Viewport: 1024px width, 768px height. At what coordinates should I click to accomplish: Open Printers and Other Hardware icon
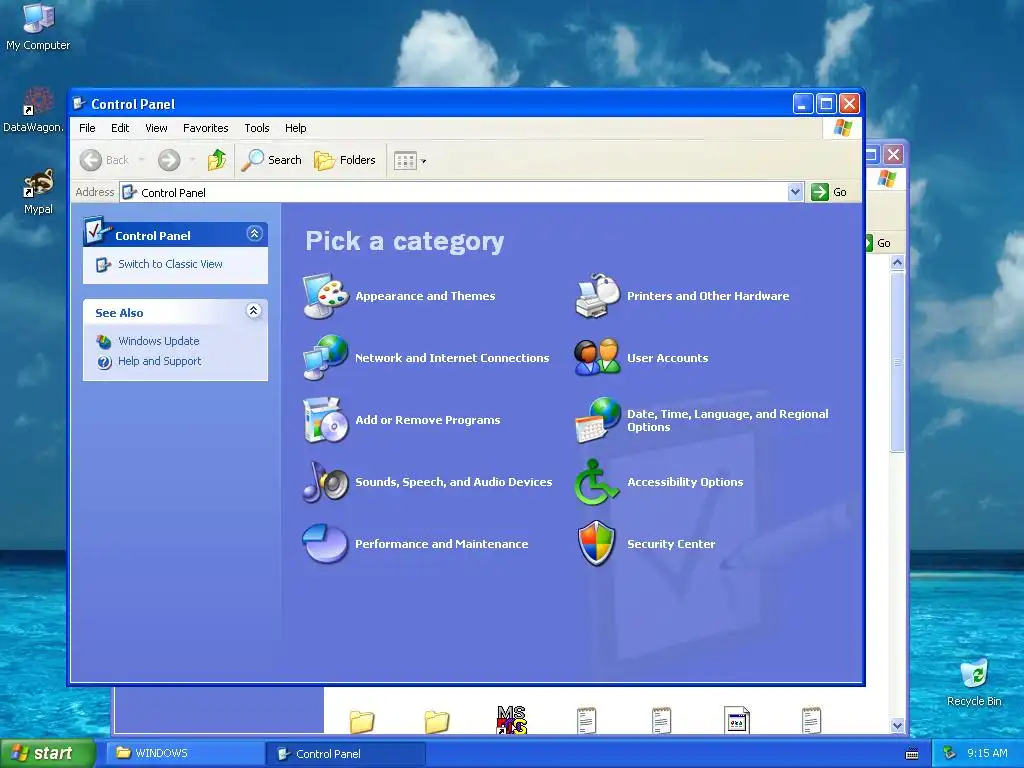597,296
